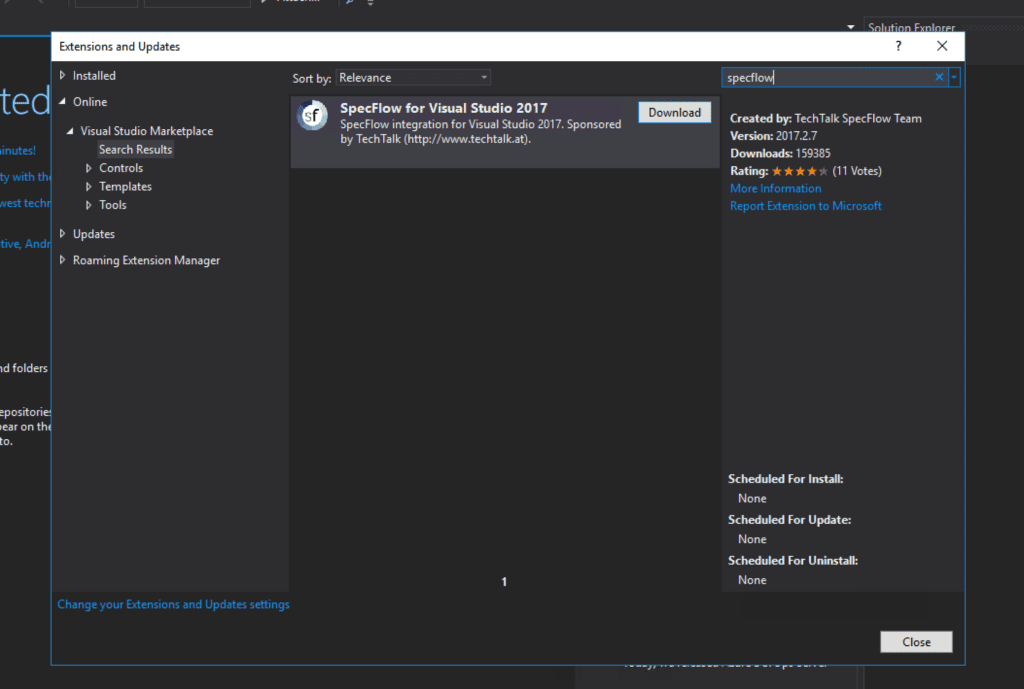Viewport: 1024px width, 689px height.
Task: Open the Sort by Relevance dropdown
Action: (x=413, y=77)
